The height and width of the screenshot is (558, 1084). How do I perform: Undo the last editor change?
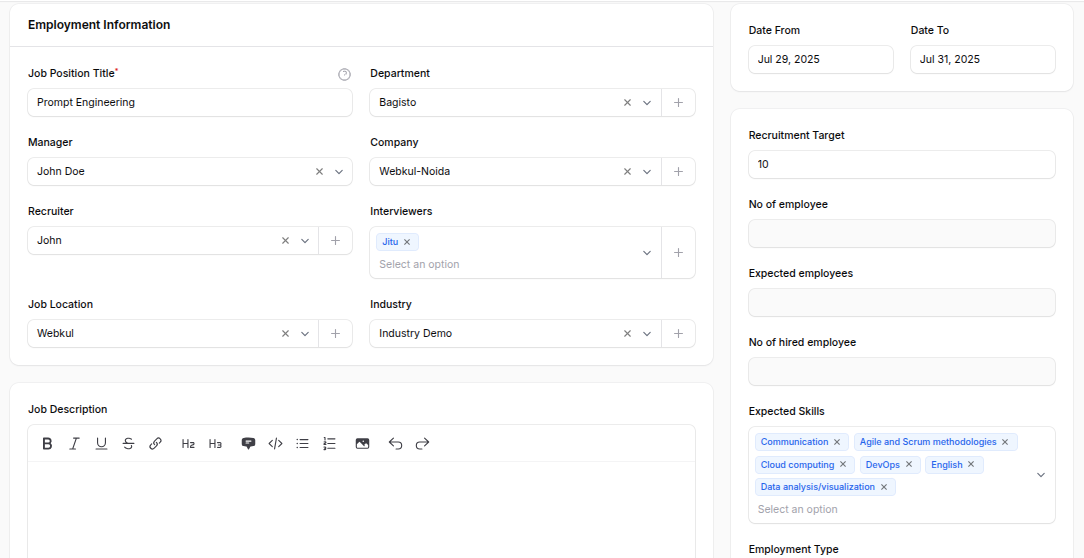395,444
